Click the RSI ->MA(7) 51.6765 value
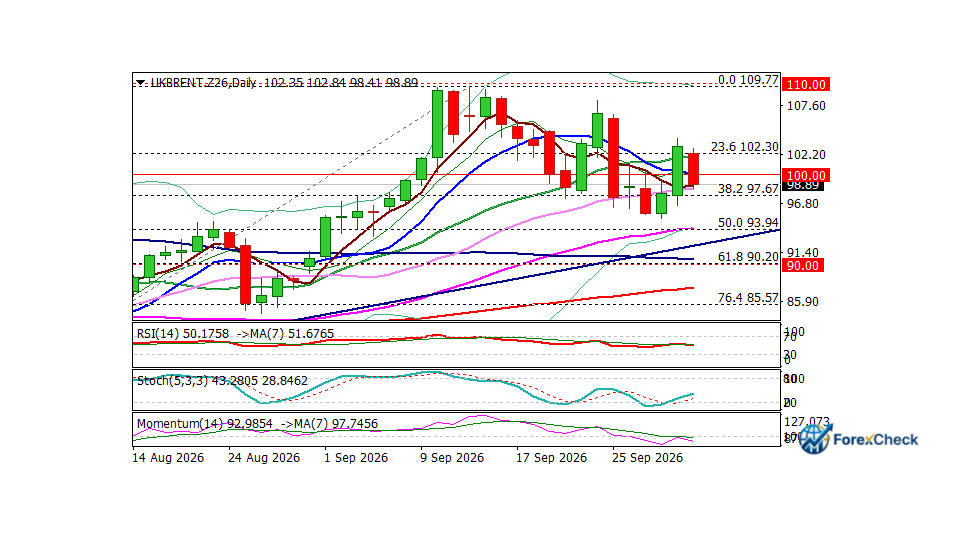The image size is (960, 540). pyautogui.click(x=285, y=334)
